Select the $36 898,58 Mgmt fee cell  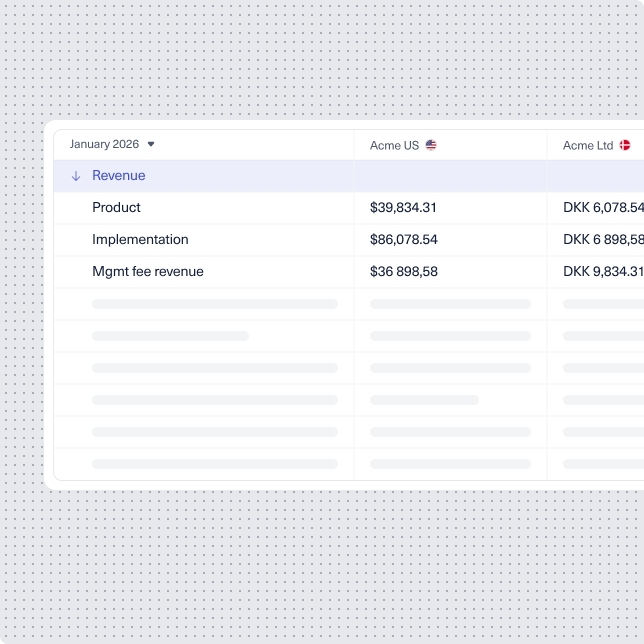tap(403, 272)
